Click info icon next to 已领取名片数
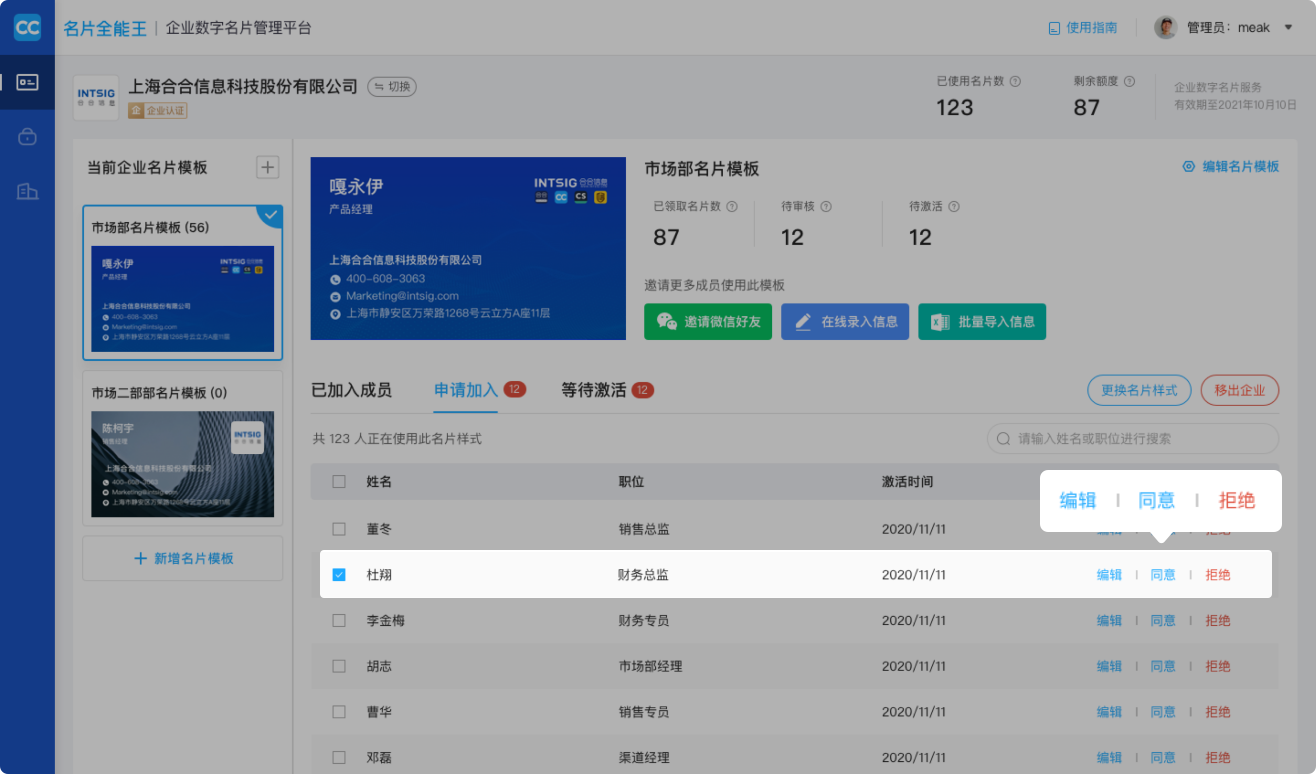1316x774 pixels. tap(732, 207)
